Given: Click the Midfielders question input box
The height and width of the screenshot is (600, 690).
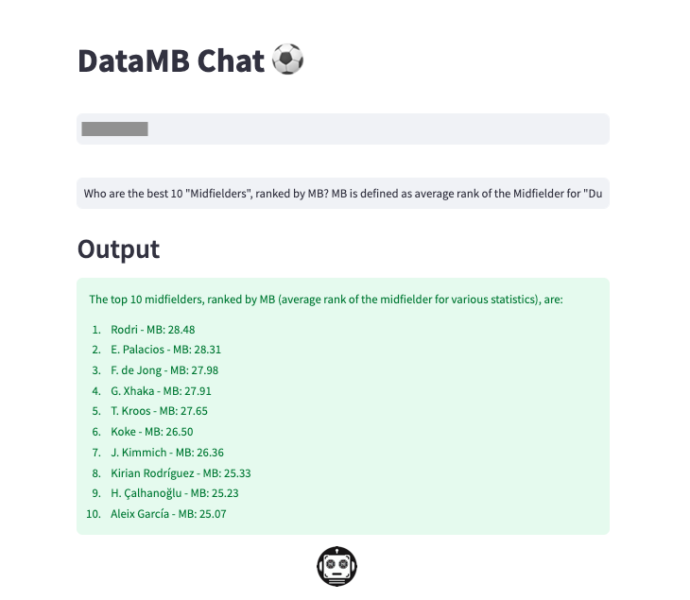Looking at the screenshot, I should pos(343,193).
